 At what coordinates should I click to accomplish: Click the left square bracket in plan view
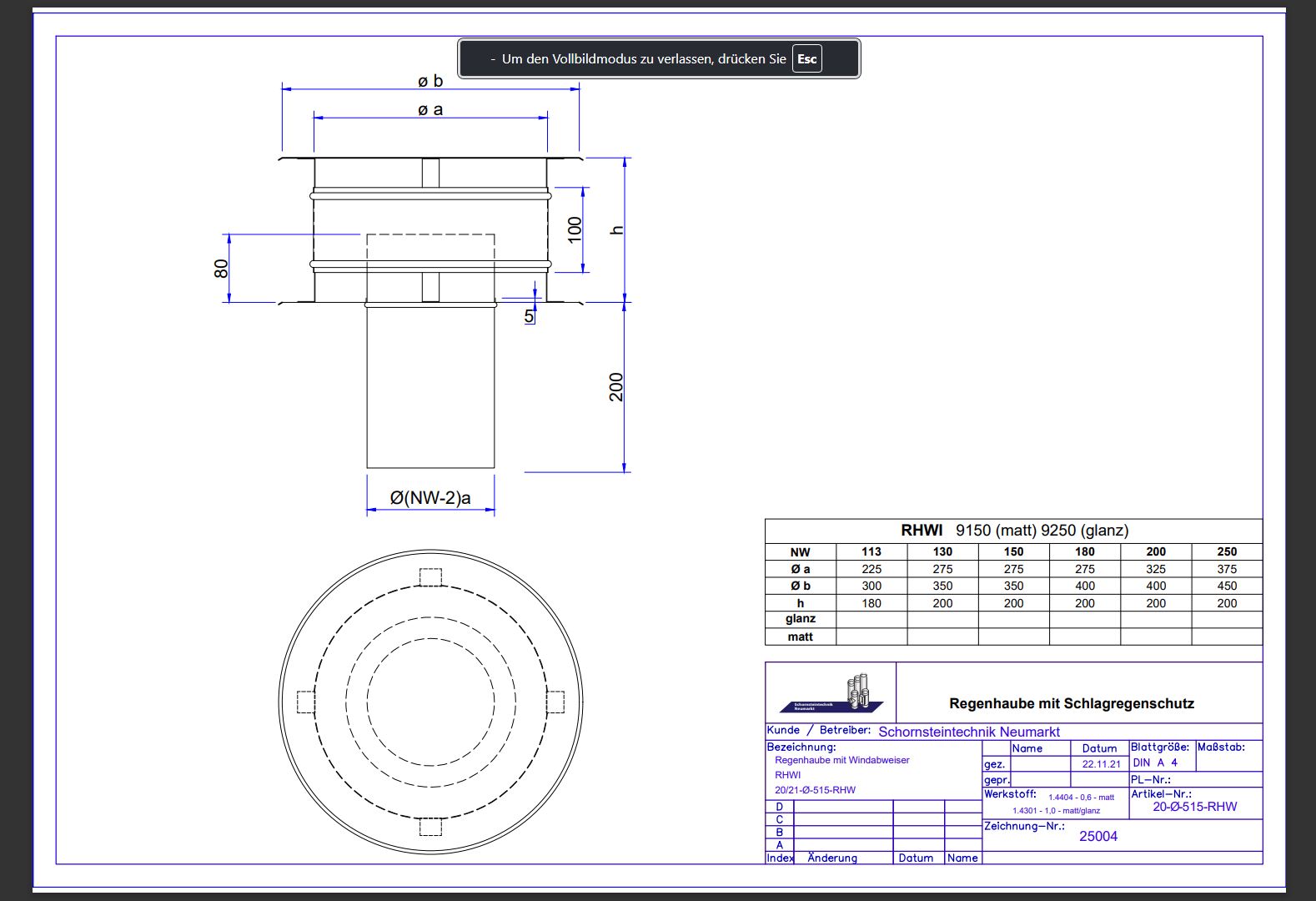[x=306, y=702]
